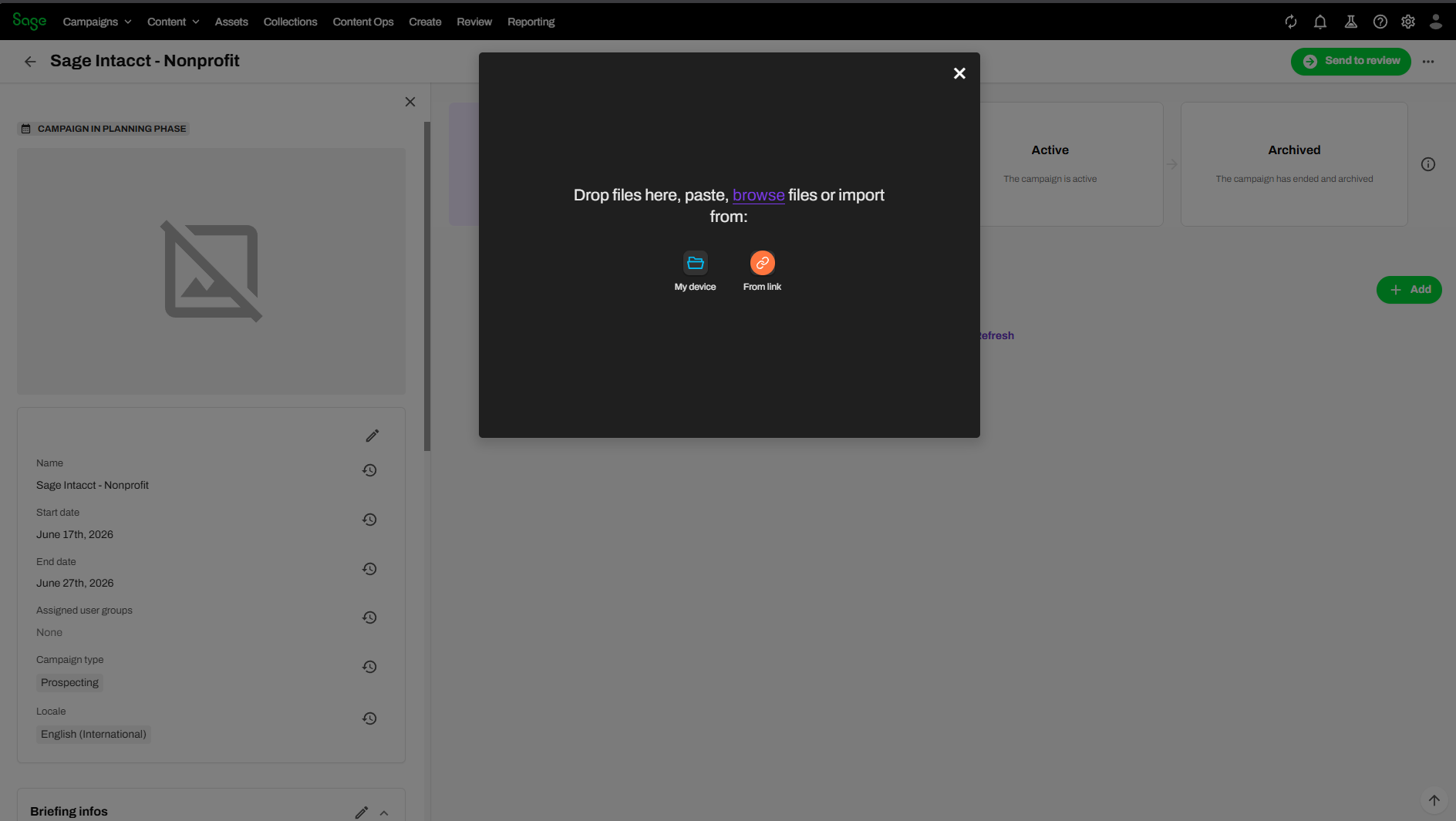
Task: View history for Campaign type field
Action: tap(369, 667)
